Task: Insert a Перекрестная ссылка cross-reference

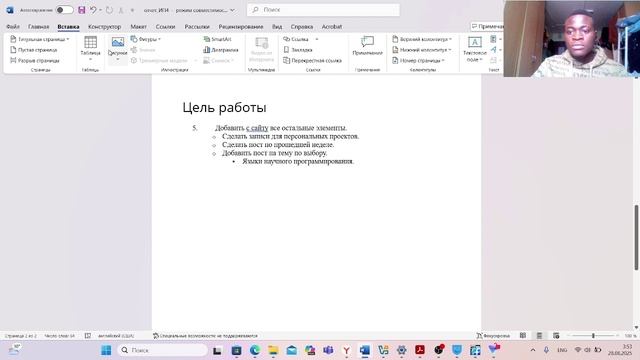Action: click(x=313, y=60)
